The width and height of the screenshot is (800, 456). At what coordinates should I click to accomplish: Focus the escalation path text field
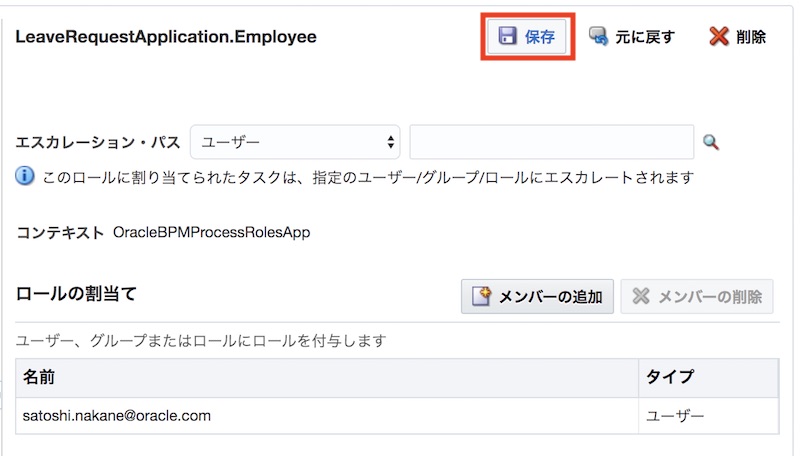[551, 142]
